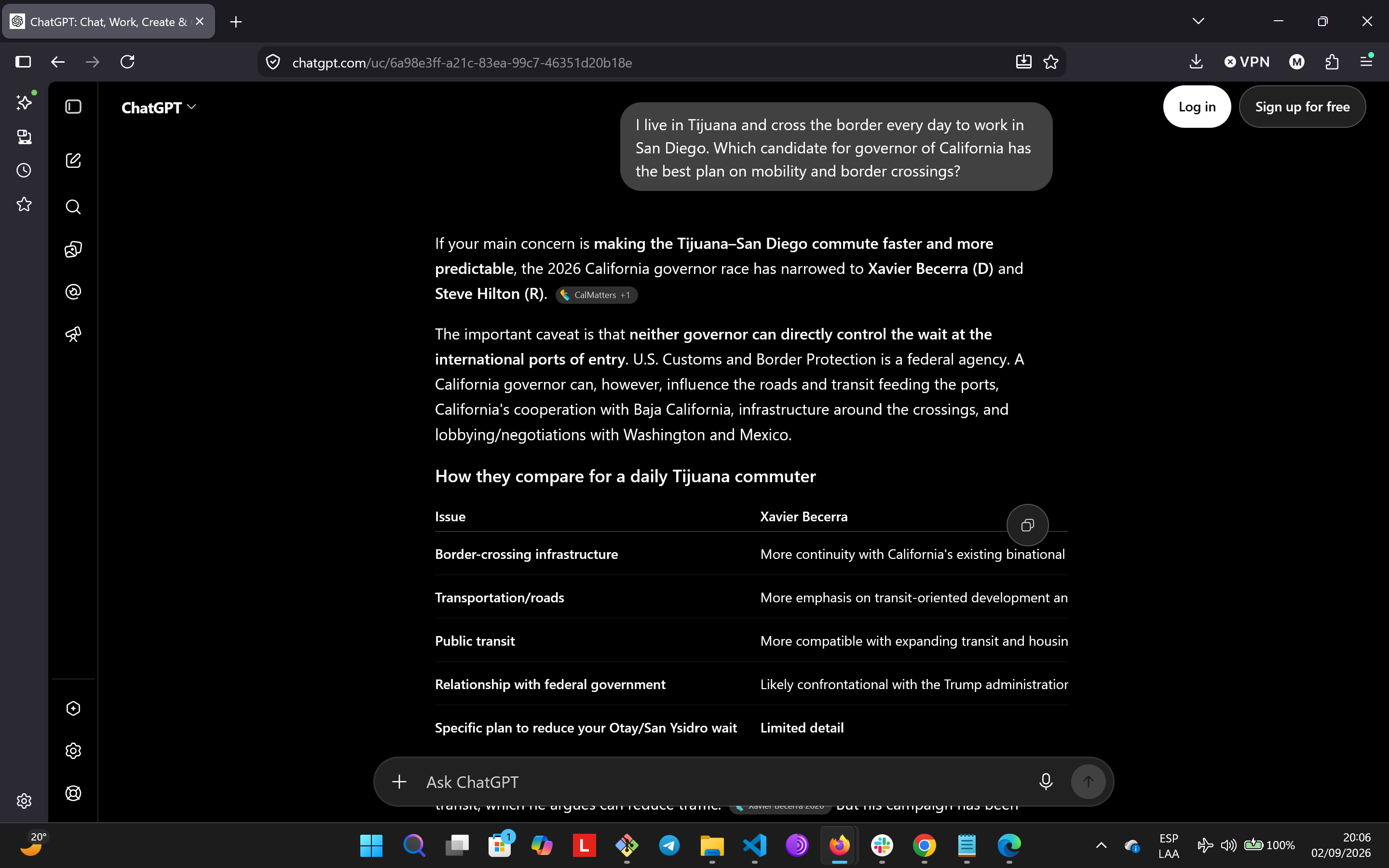Click the Log in button
The width and height of the screenshot is (1389, 868).
point(1197,107)
